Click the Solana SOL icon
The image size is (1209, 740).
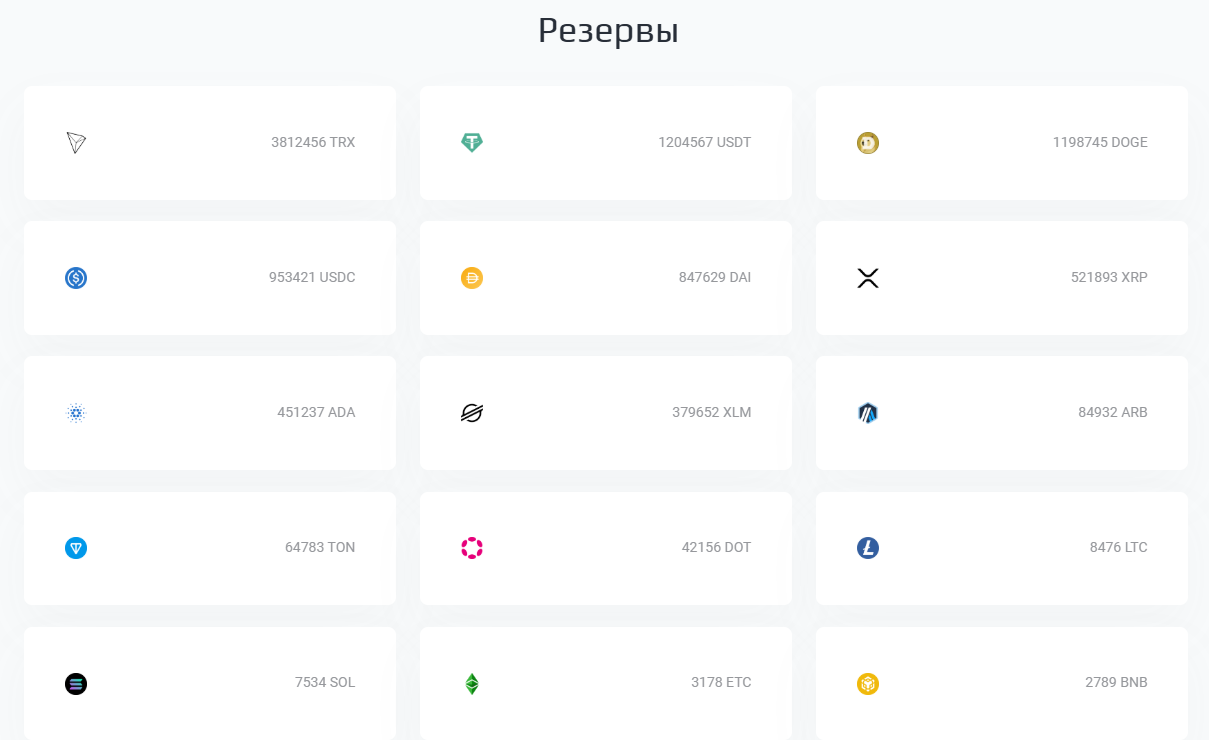[76, 684]
